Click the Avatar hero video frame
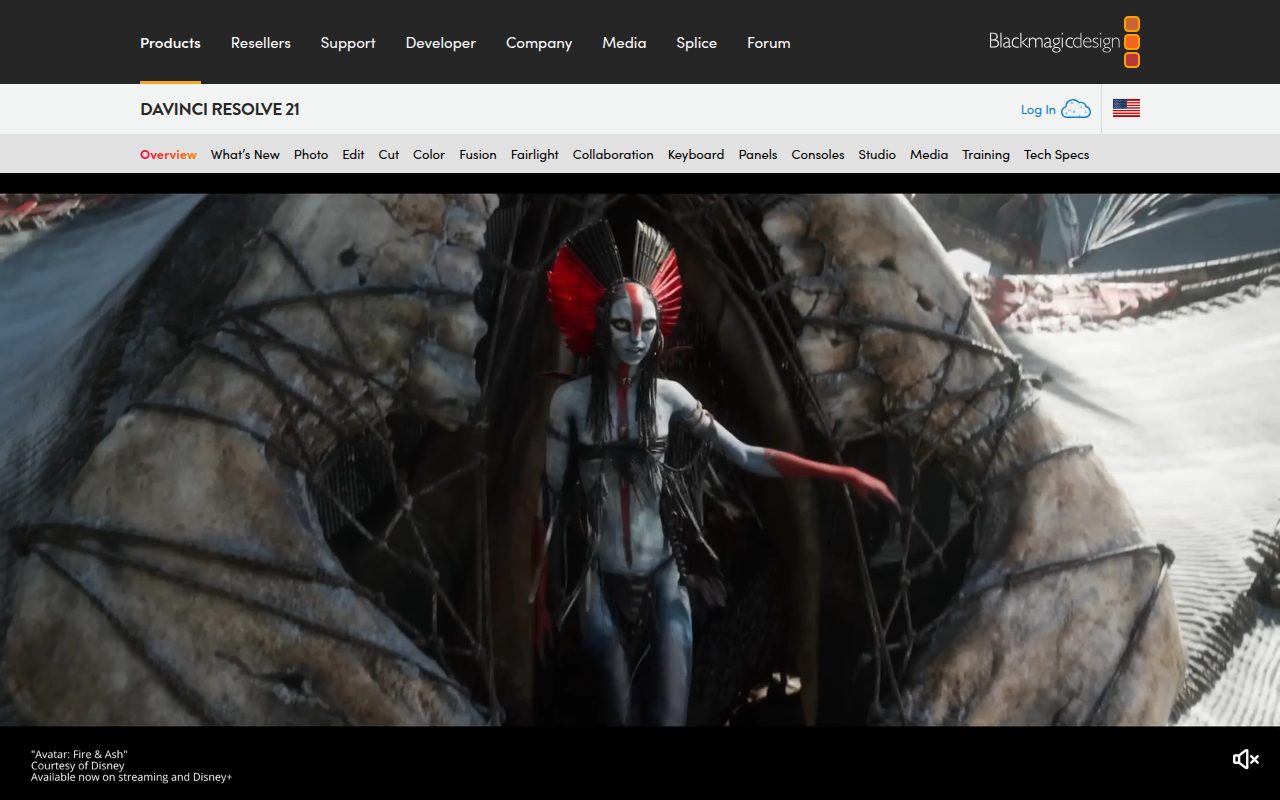 point(640,459)
